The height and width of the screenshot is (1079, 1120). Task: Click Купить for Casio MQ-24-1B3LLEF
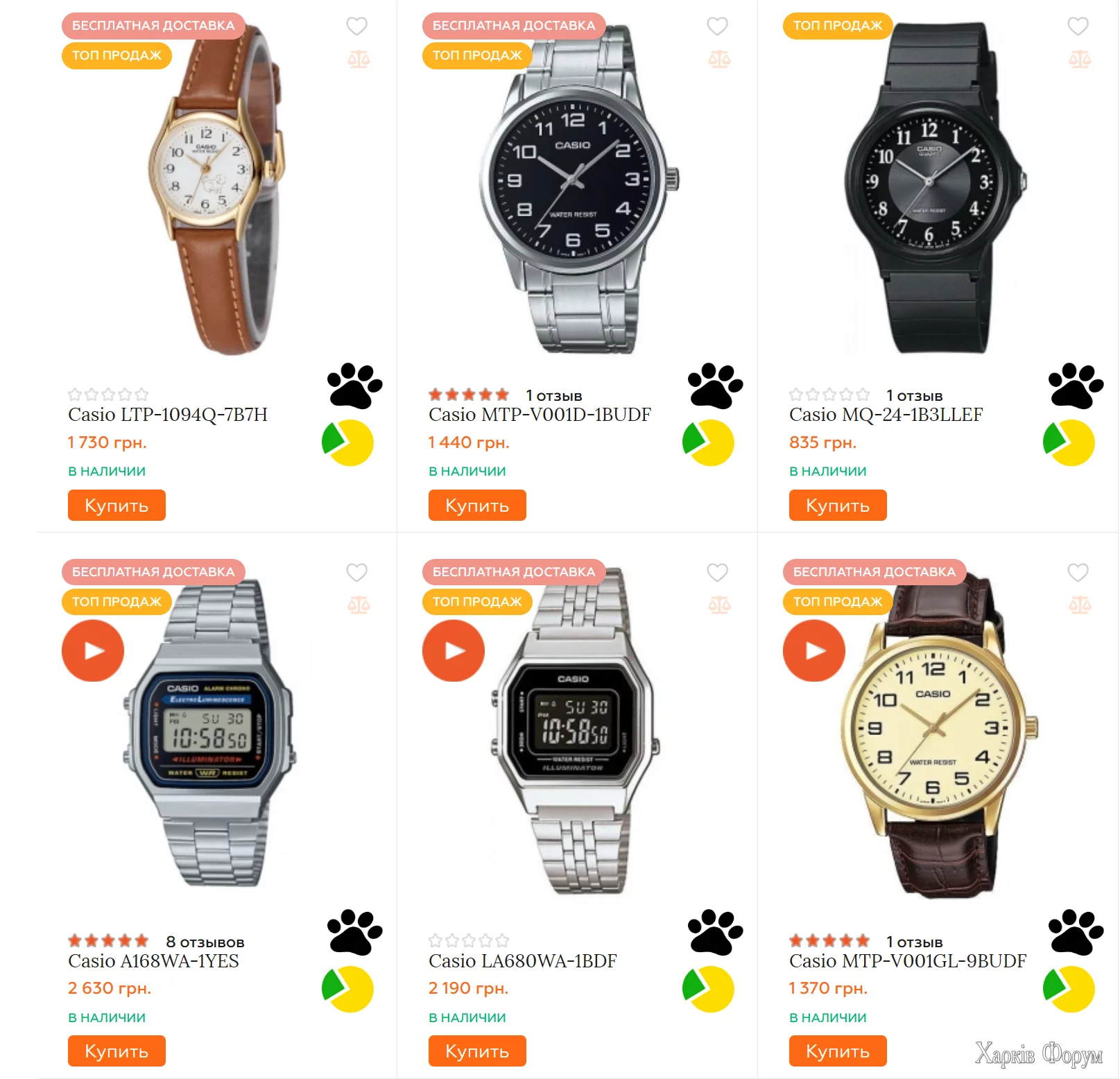pos(838,505)
